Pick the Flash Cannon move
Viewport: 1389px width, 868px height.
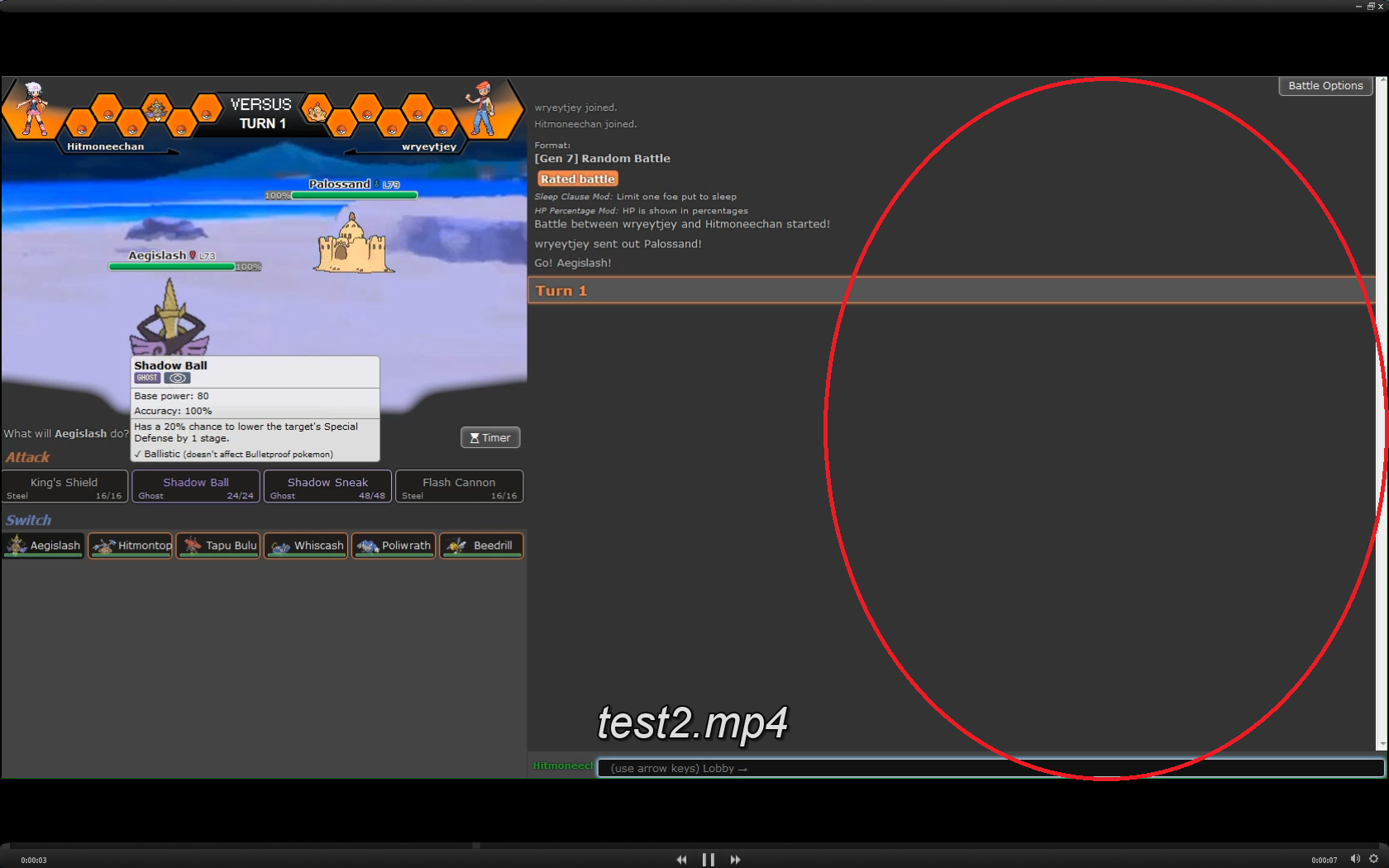(459, 486)
